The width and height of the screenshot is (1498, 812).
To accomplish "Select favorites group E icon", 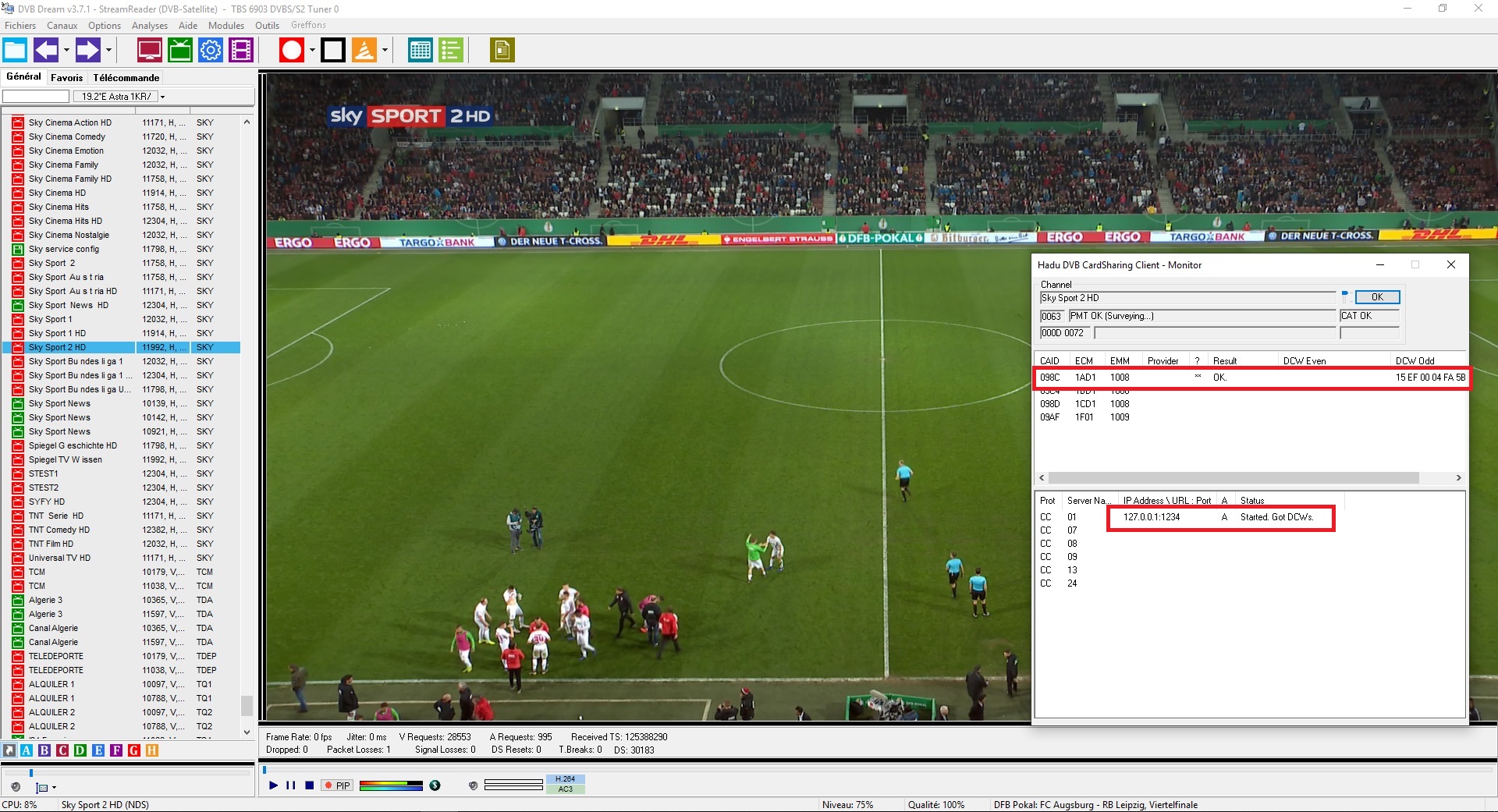I will click(x=98, y=750).
